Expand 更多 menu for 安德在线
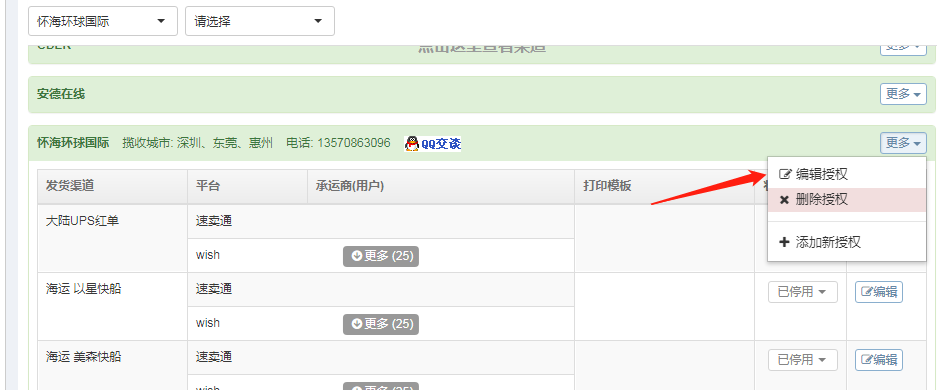 [903, 94]
